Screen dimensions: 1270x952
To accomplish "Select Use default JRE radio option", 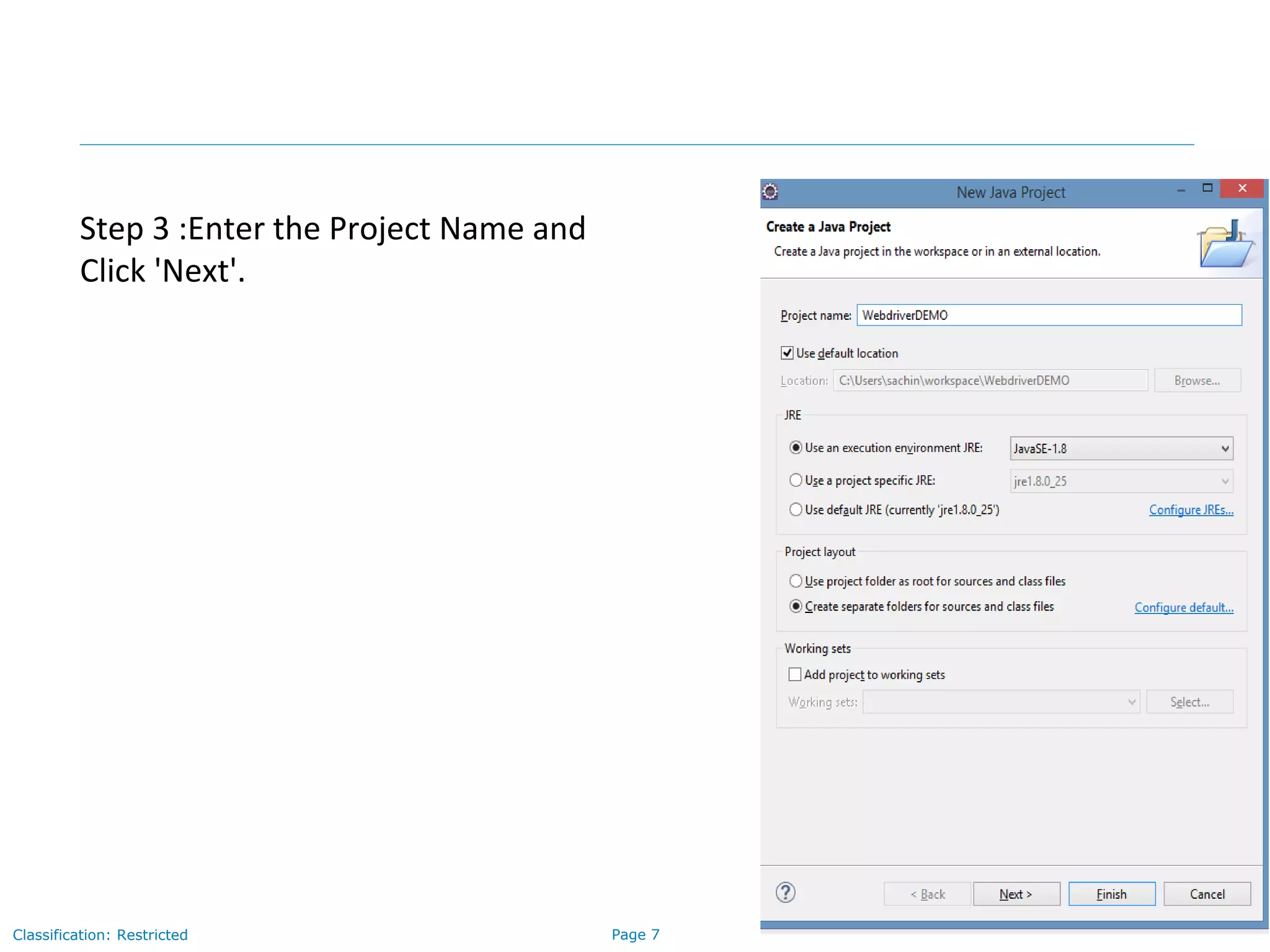I will [x=796, y=509].
